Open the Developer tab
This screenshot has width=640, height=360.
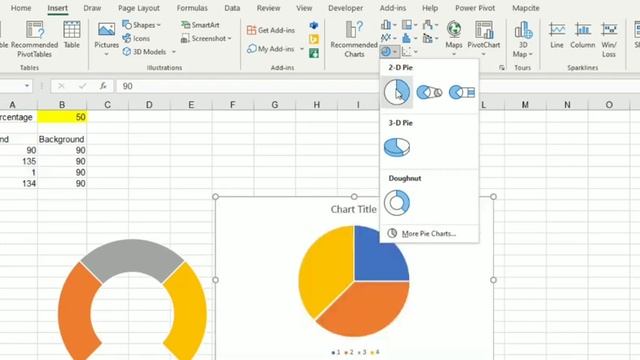(345, 8)
